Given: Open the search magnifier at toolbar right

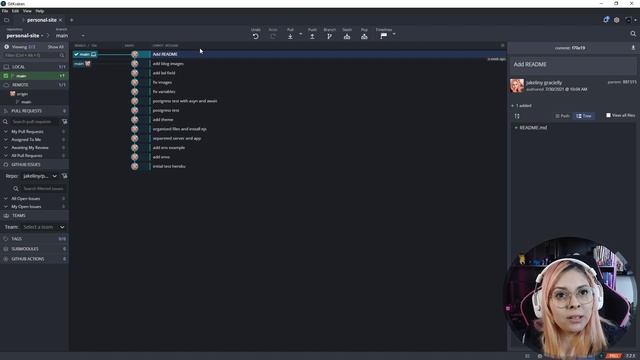Looking at the screenshot, I should click(x=633, y=33).
